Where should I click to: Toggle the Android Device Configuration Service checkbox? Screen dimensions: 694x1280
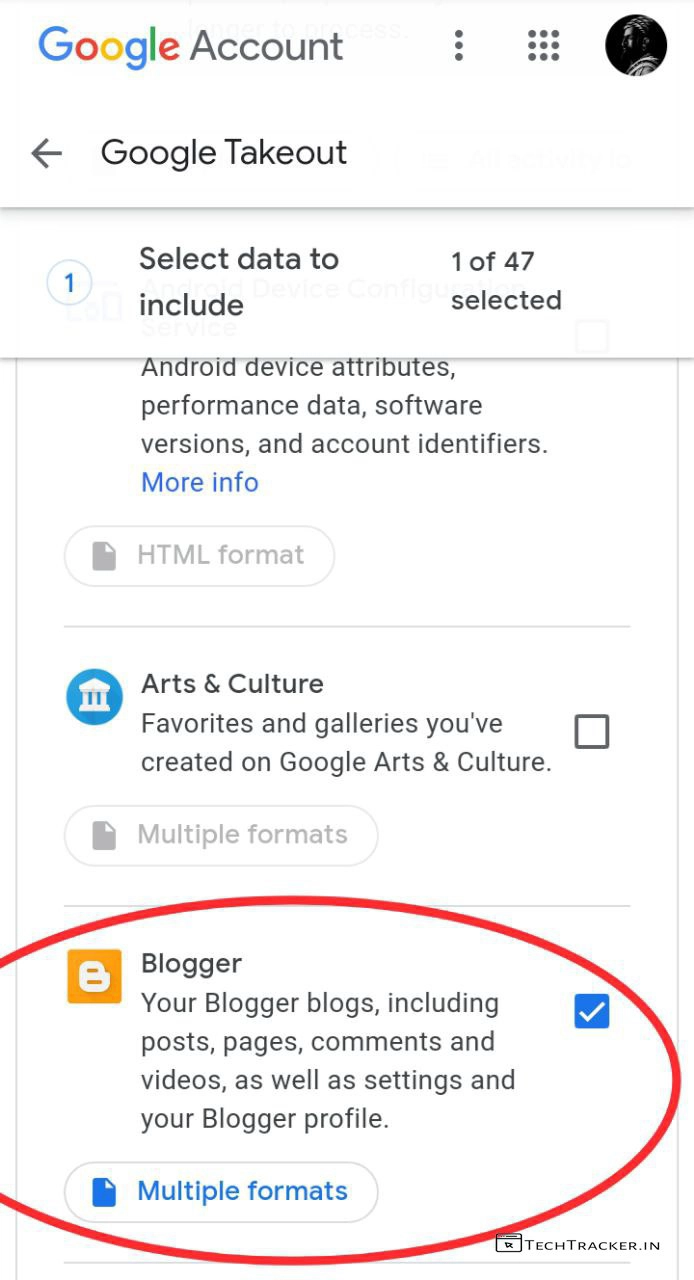(591, 336)
